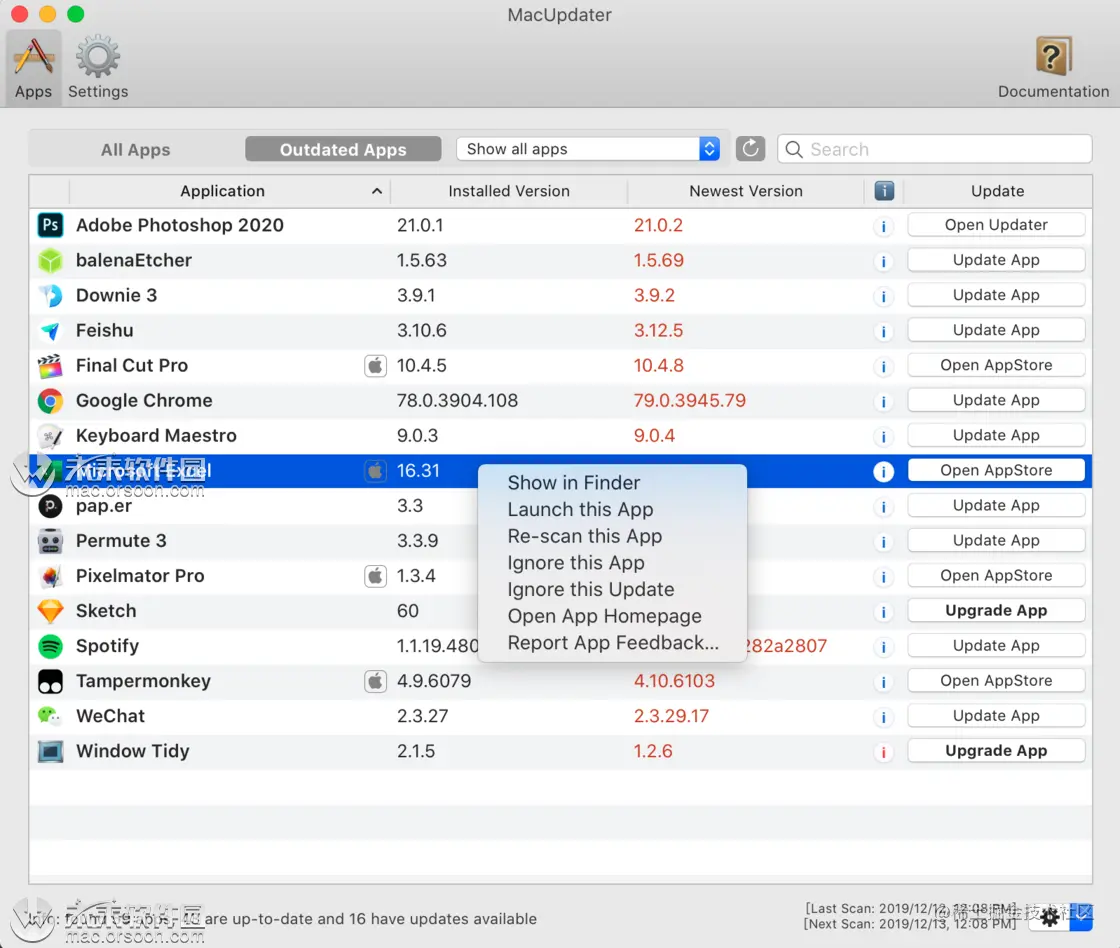
Task: Choose Report App Feedback… menu entry
Action: [612, 643]
